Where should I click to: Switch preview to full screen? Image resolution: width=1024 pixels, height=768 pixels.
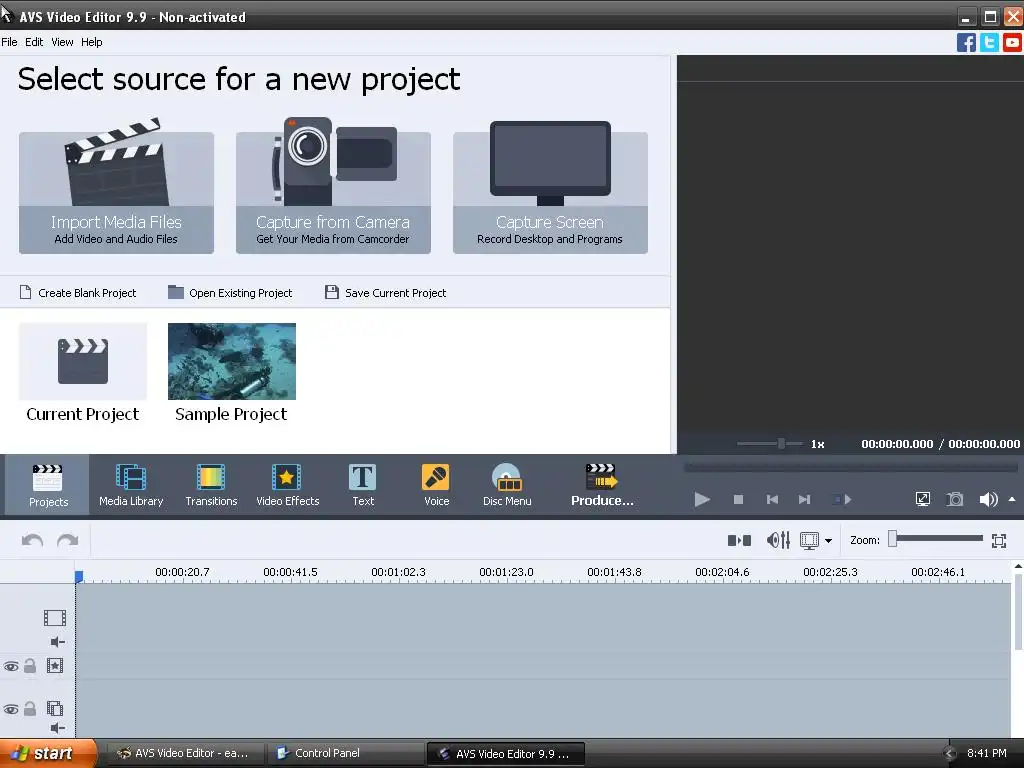point(922,500)
